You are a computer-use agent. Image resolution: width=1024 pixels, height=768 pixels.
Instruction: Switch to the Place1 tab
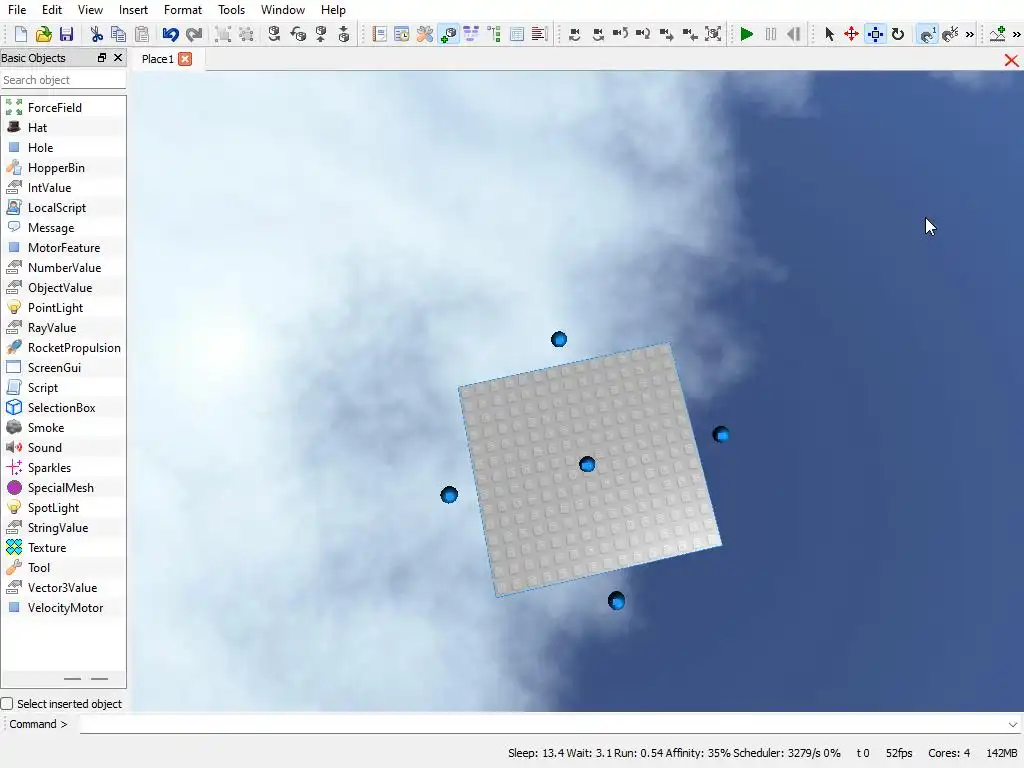pyautogui.click(x=157, y=59)
